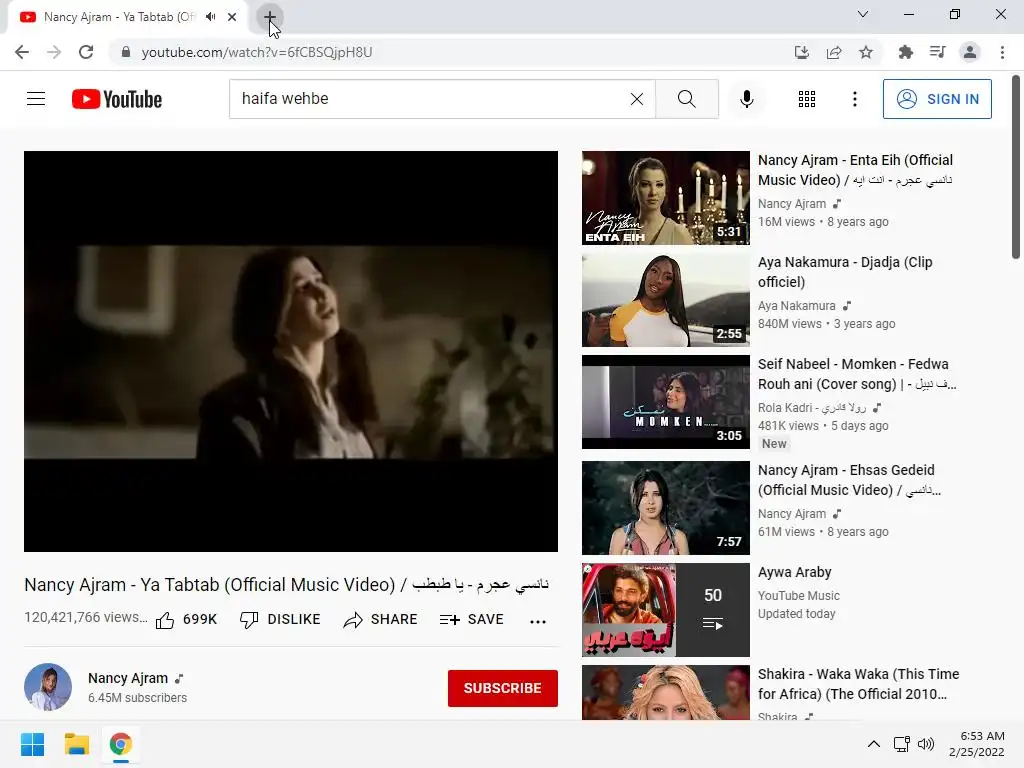The image size is (1024, 768).
Task: Open YouTube settings three-dot menu
Action: coord(855,99)
